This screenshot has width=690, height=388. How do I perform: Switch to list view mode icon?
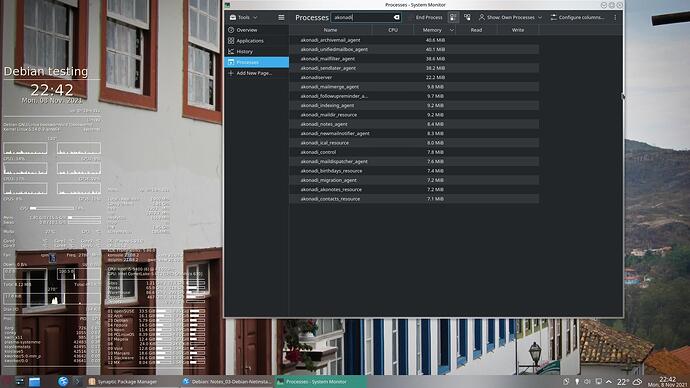453,17
